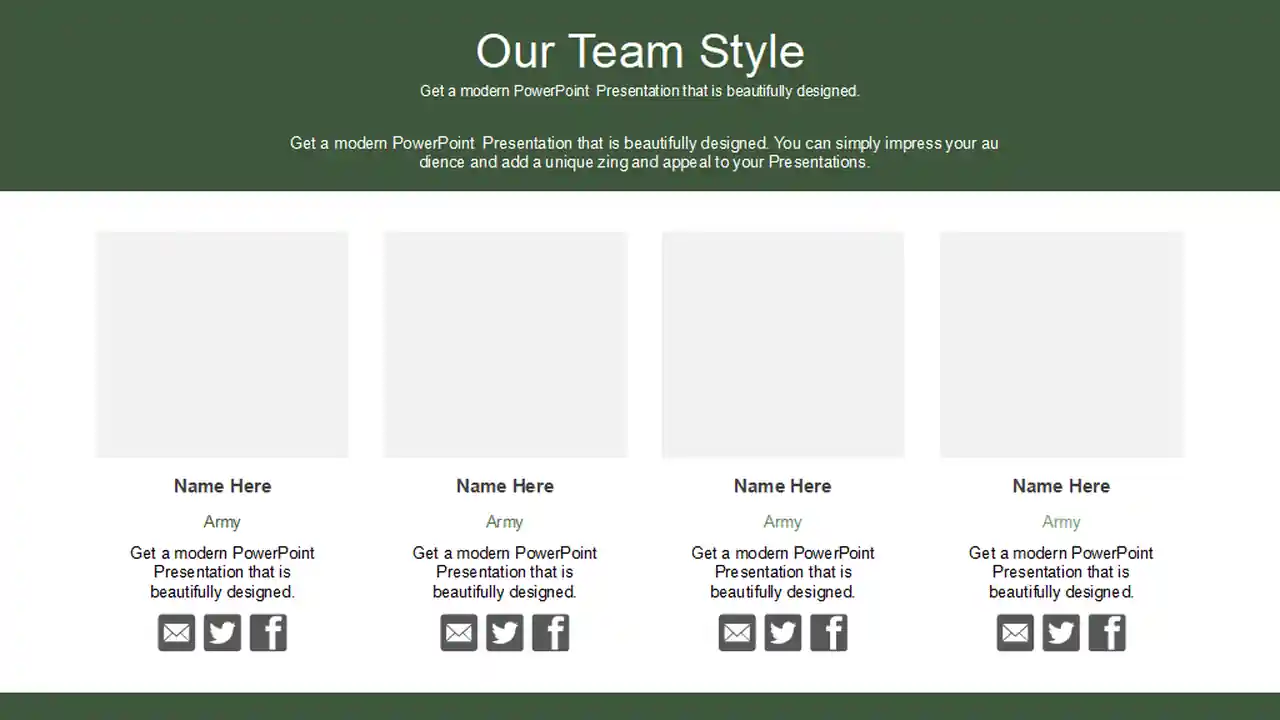Click the third team member's photo placeholder
The width and height of the screenshot is (1280, 720).
pyautogui.click(x=783, y=345)
